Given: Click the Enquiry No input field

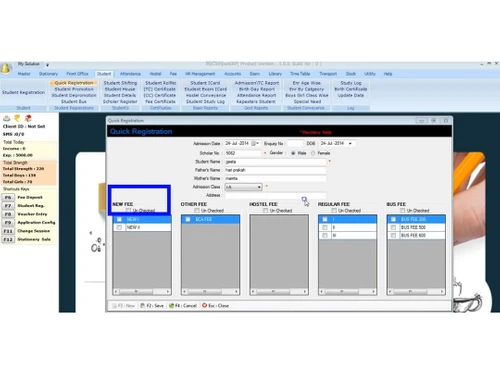Looking at the screenshot, I should (x=295, y=143).
